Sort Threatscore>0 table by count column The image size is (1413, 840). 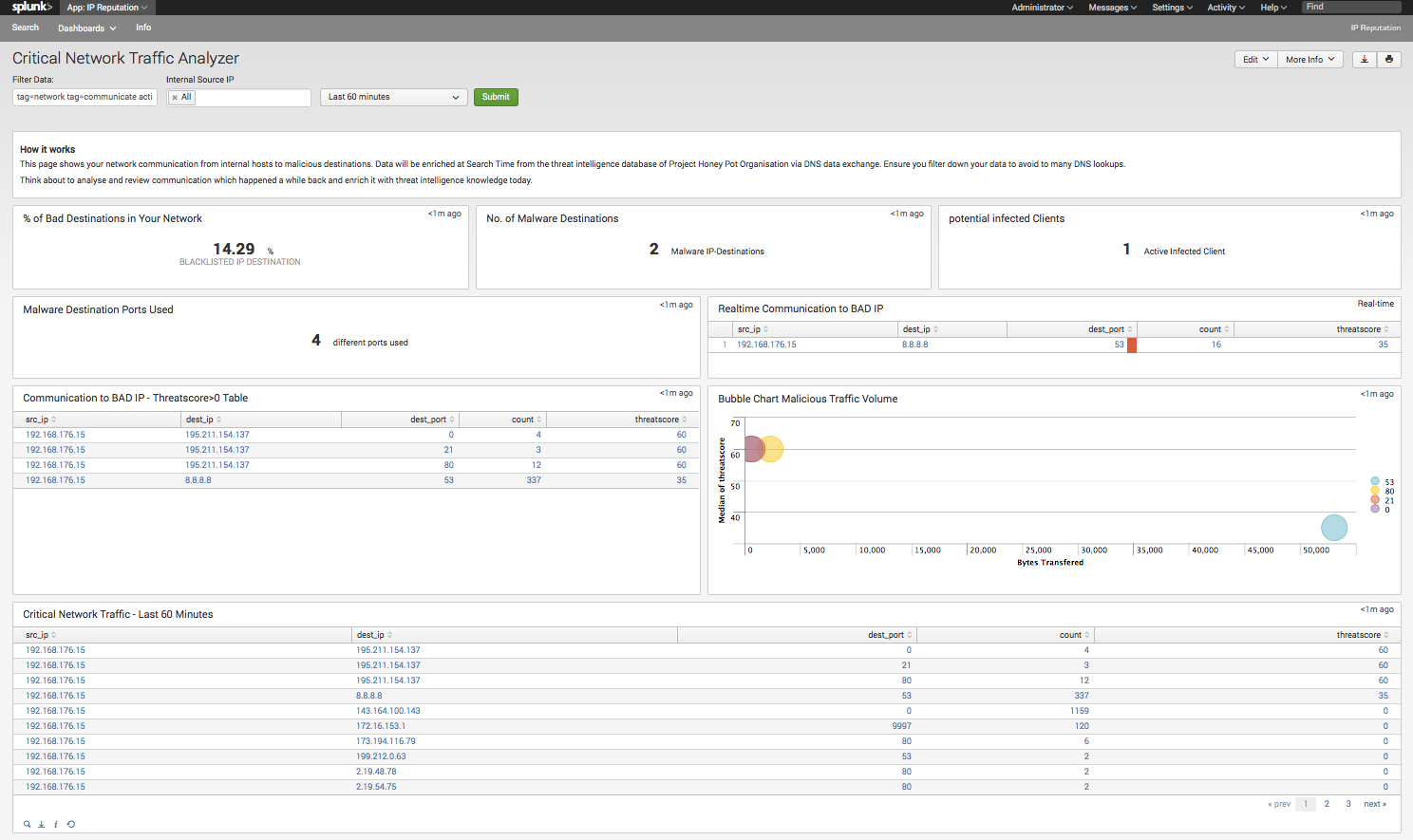526,420
